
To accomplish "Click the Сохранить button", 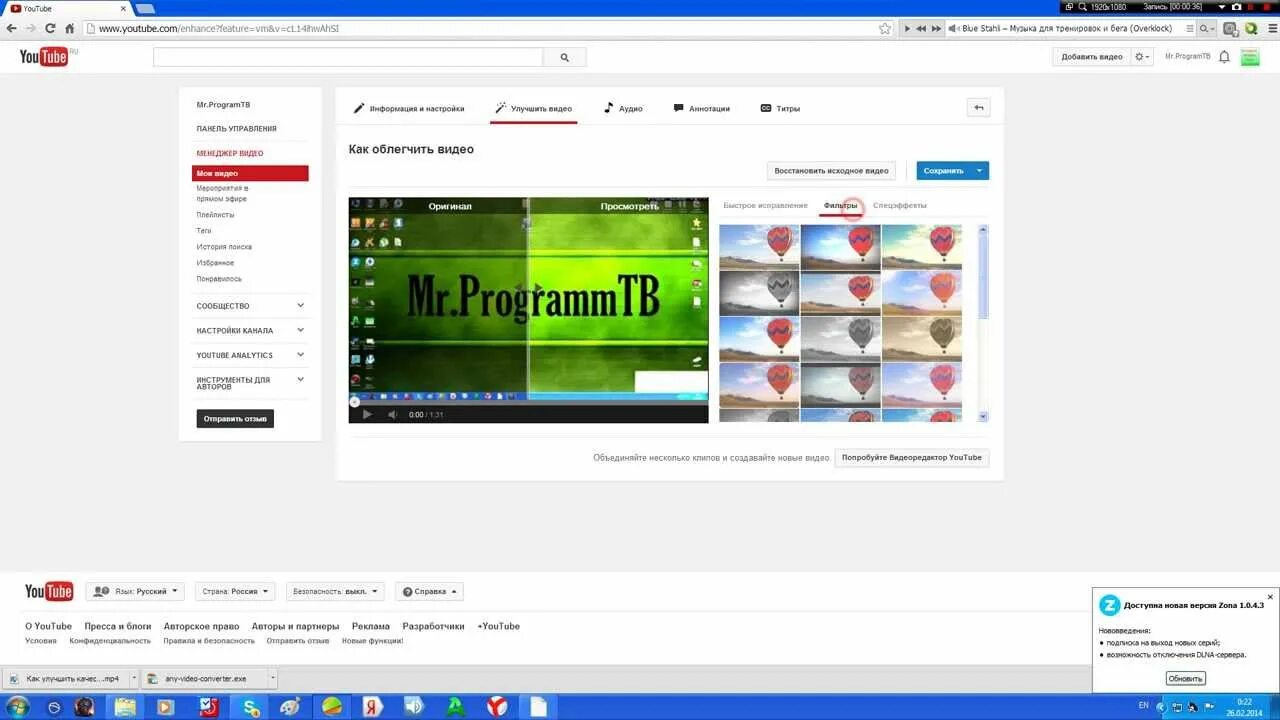I will (944, 171).
